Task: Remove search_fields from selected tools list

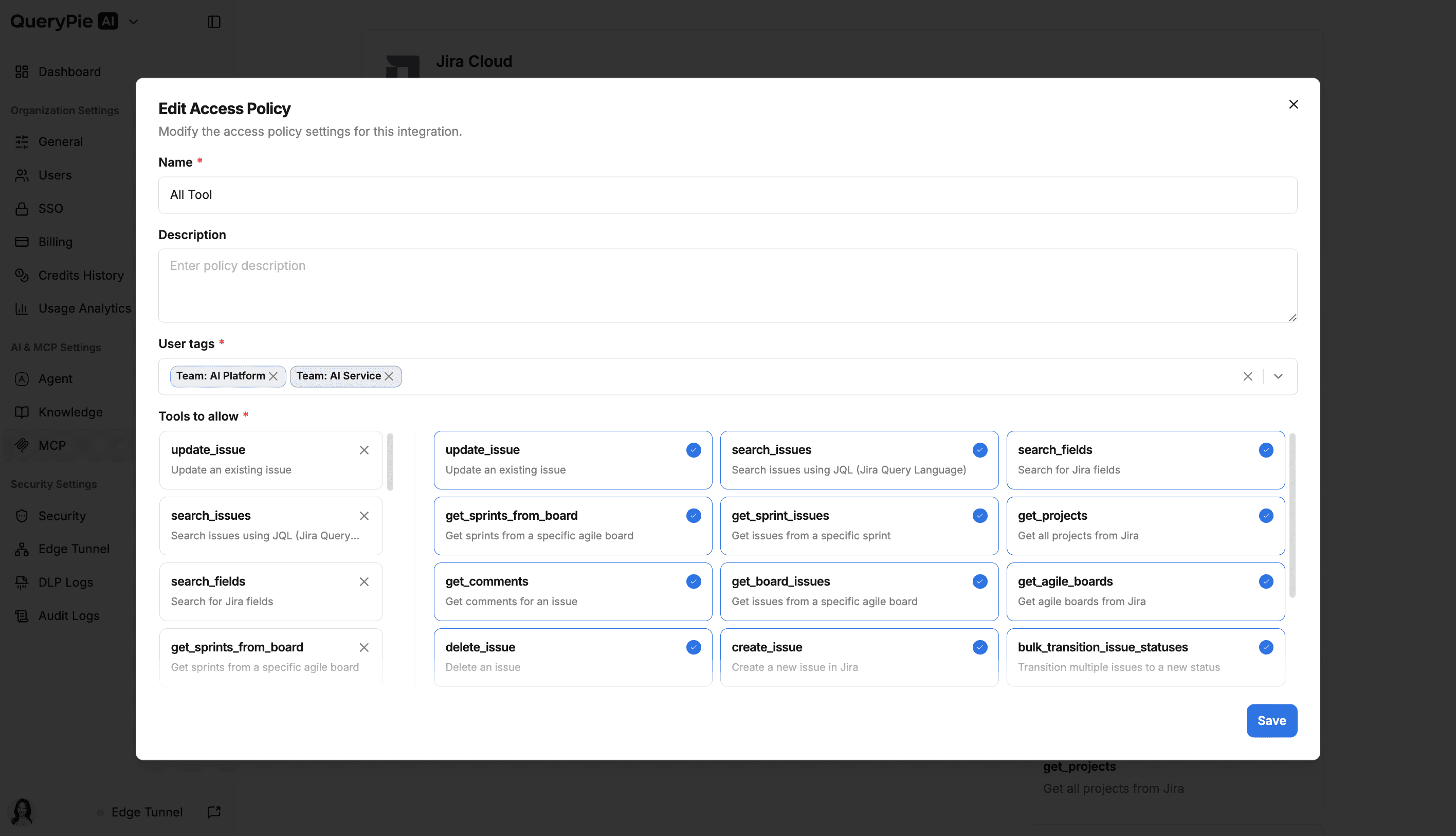Action: point(364,581)
